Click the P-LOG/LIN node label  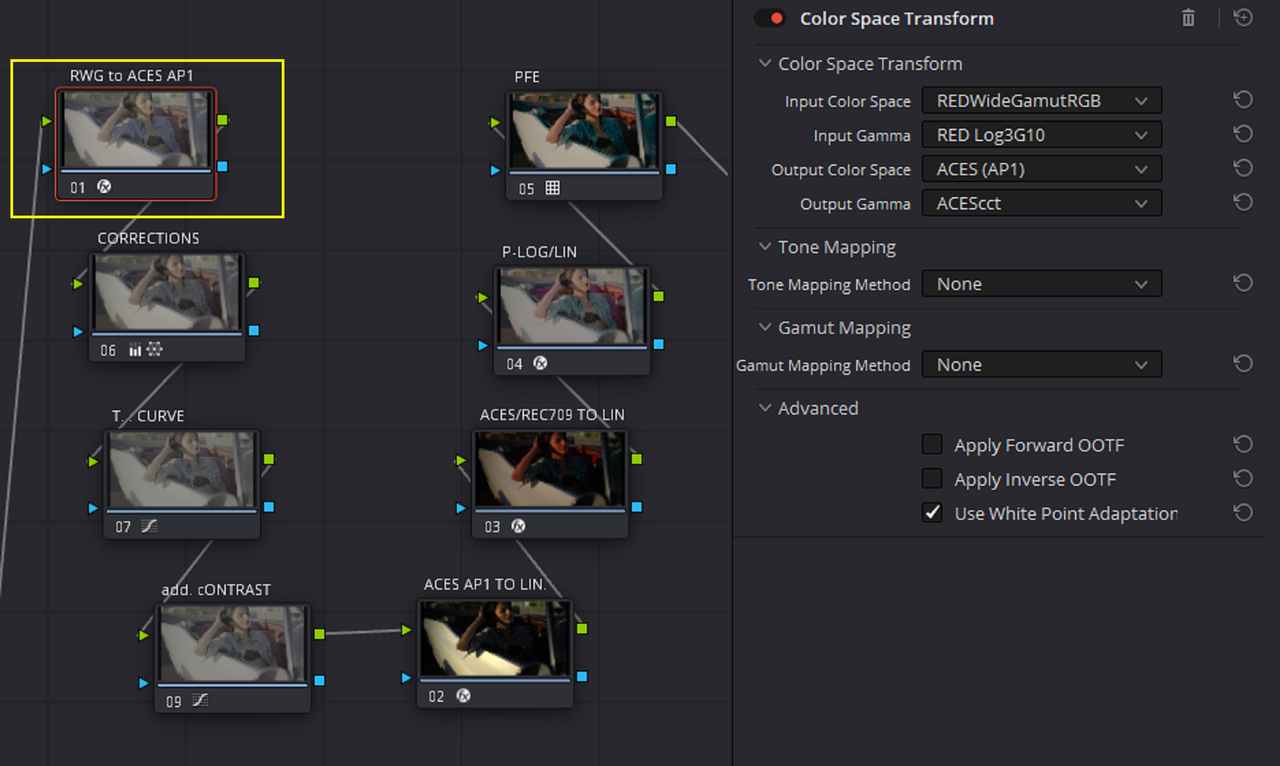539,252
